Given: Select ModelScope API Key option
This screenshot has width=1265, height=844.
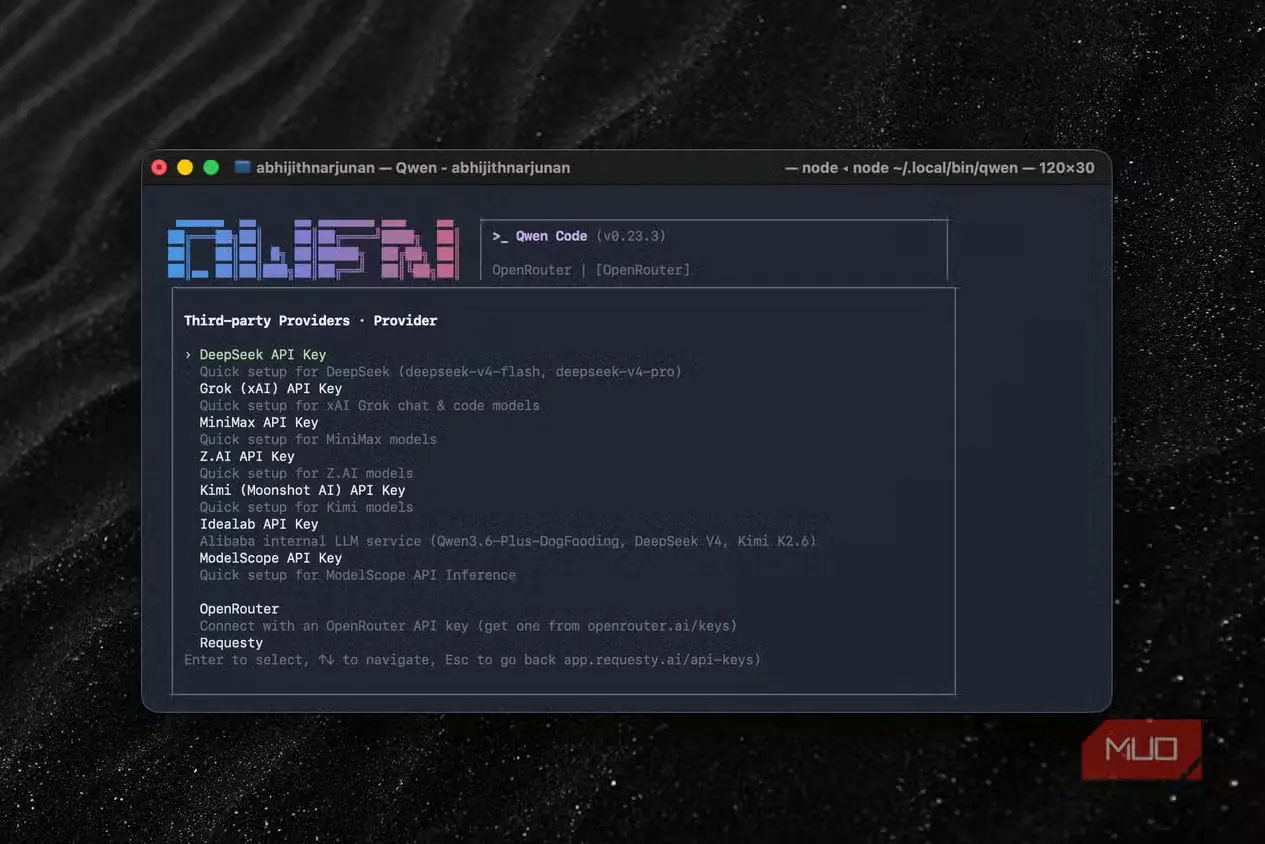Looking at the screenshot, I should (x=271, y=559).
